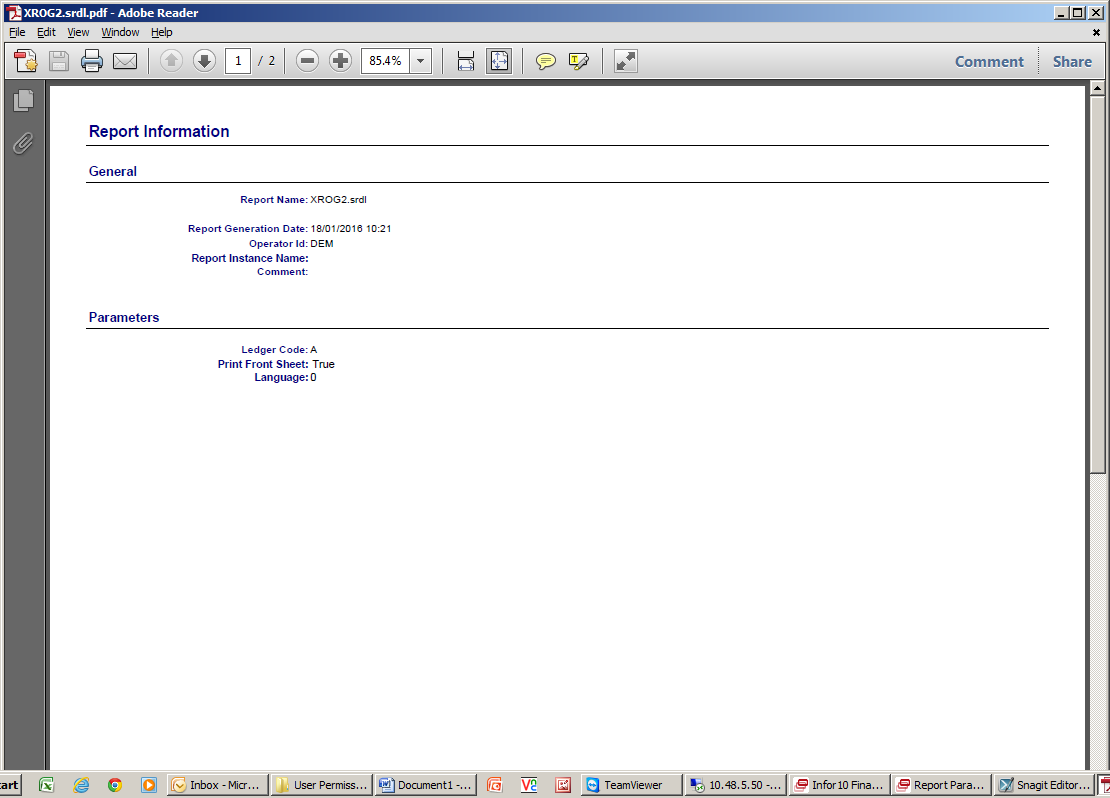The height and width of the screenshot is (798, 1110).
Task: Open the Help menu
Action: point(161,32)
